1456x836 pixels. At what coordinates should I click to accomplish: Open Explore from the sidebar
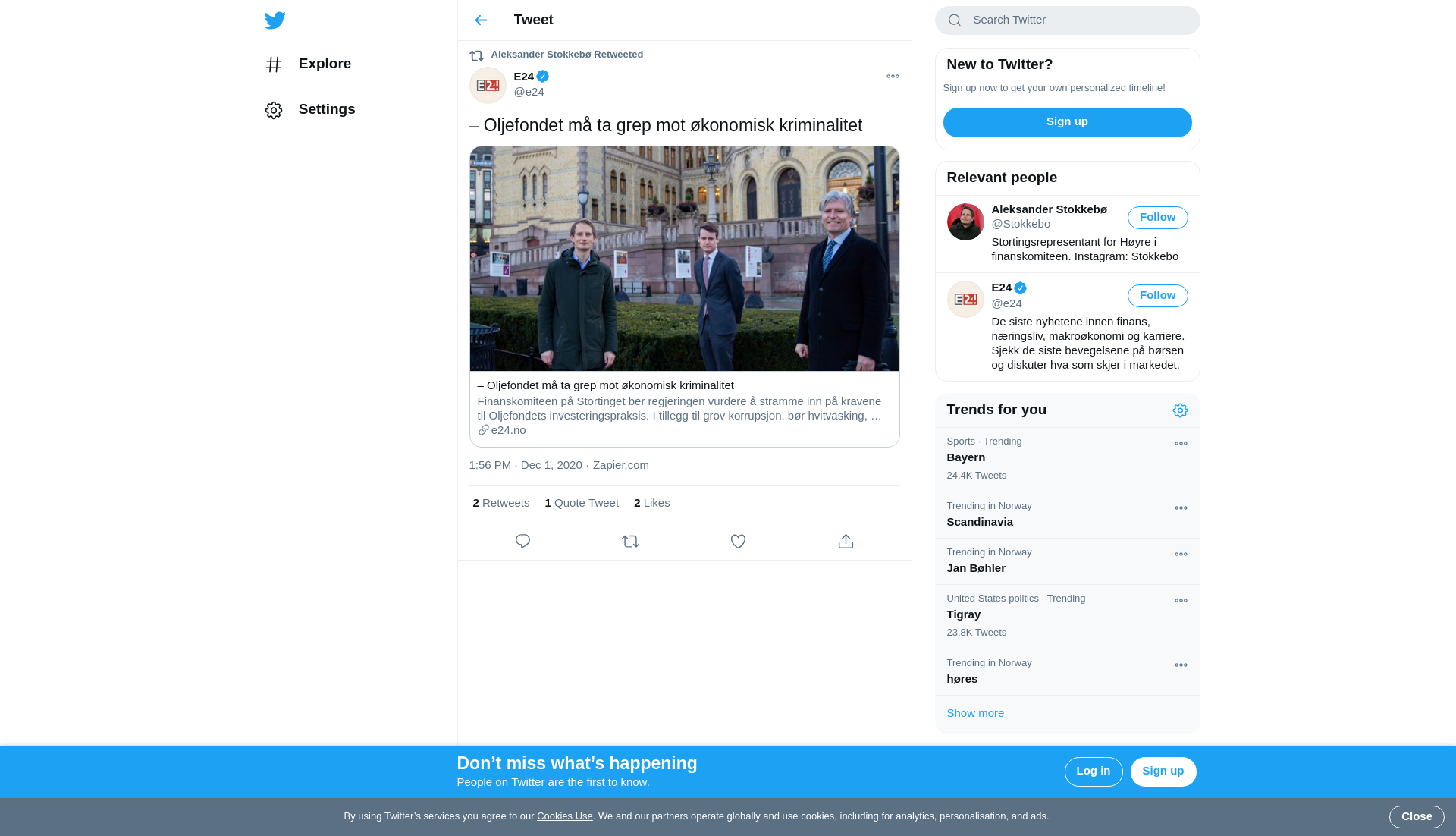coord(308,64)
